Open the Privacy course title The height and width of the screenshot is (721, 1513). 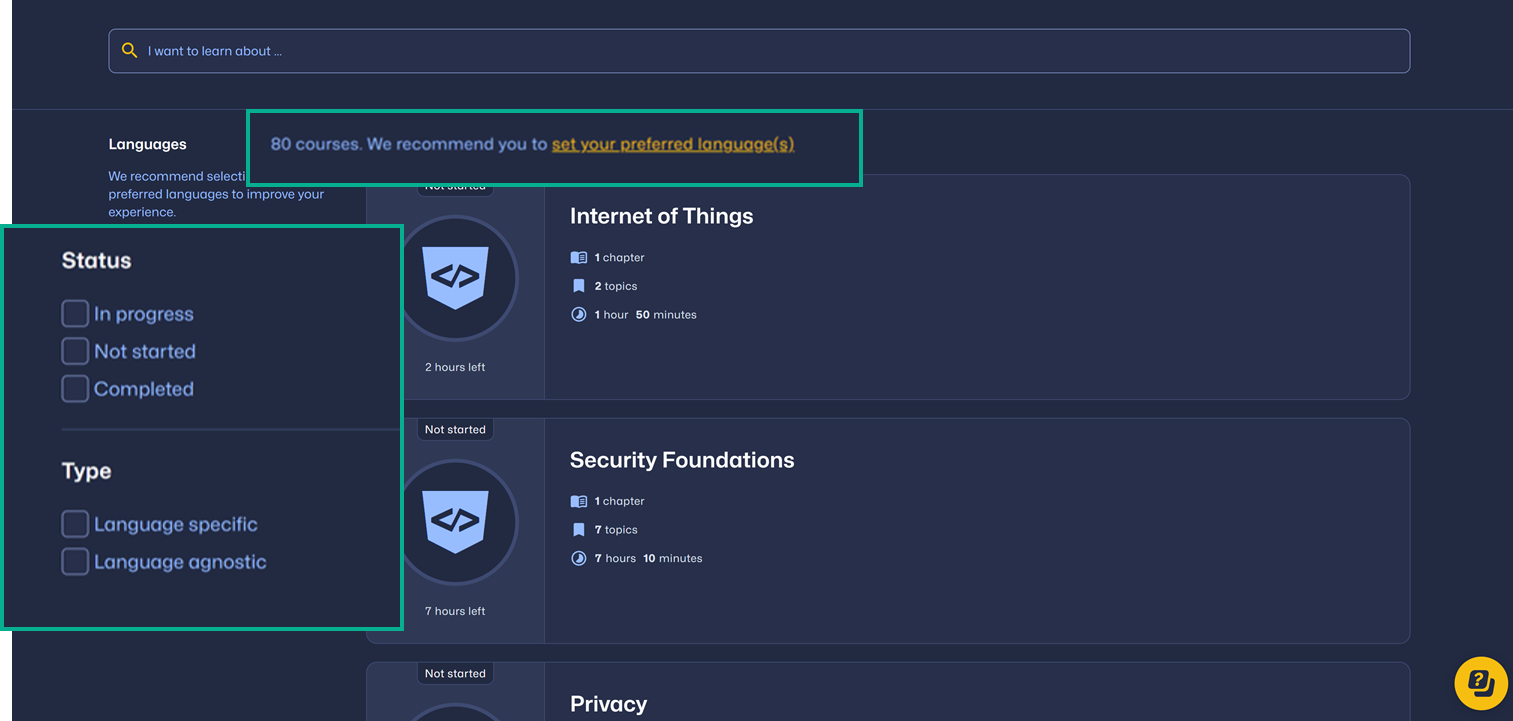click(x=608, y=704)
